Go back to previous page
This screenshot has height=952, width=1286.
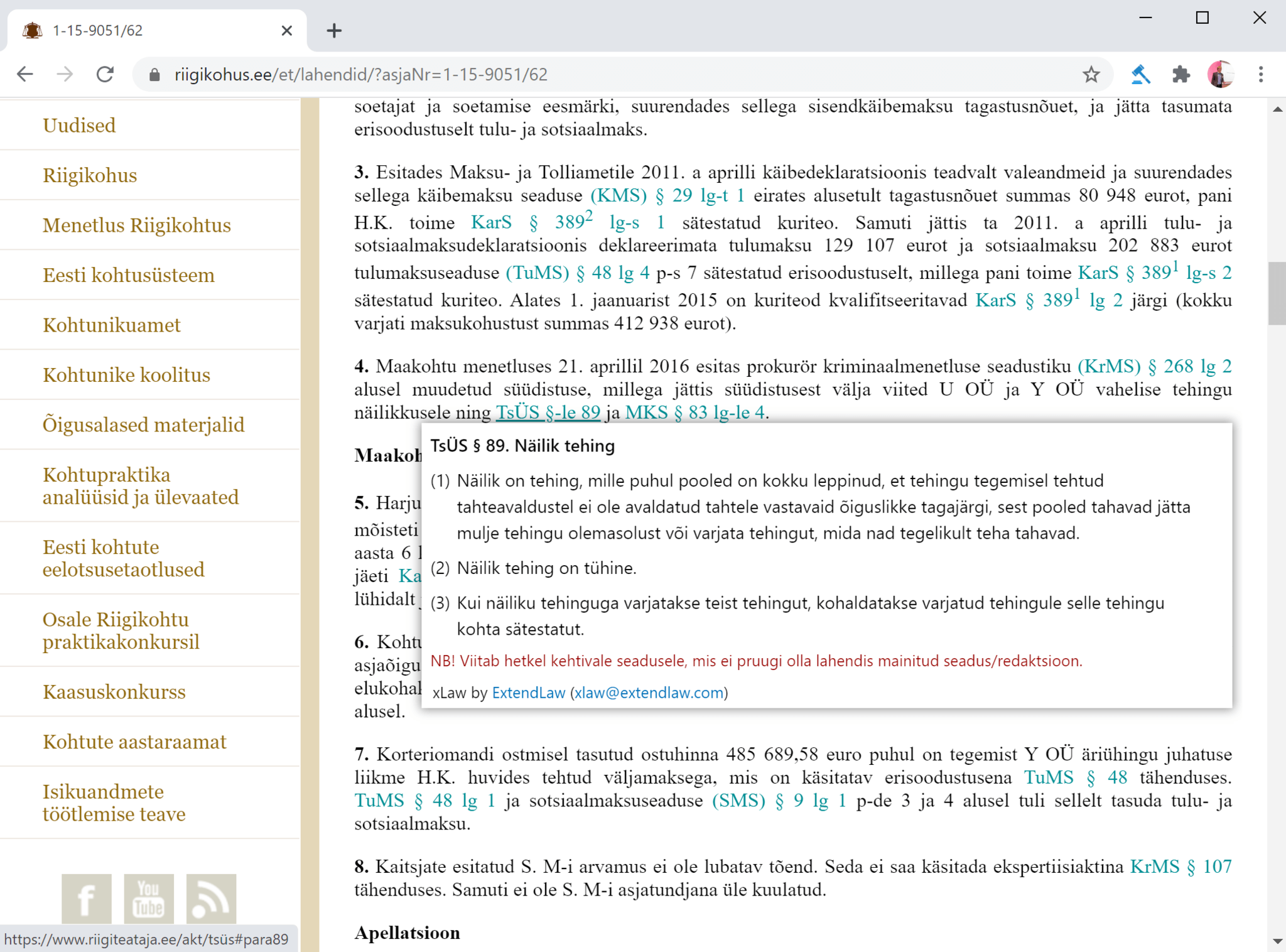tap(25, 75)
